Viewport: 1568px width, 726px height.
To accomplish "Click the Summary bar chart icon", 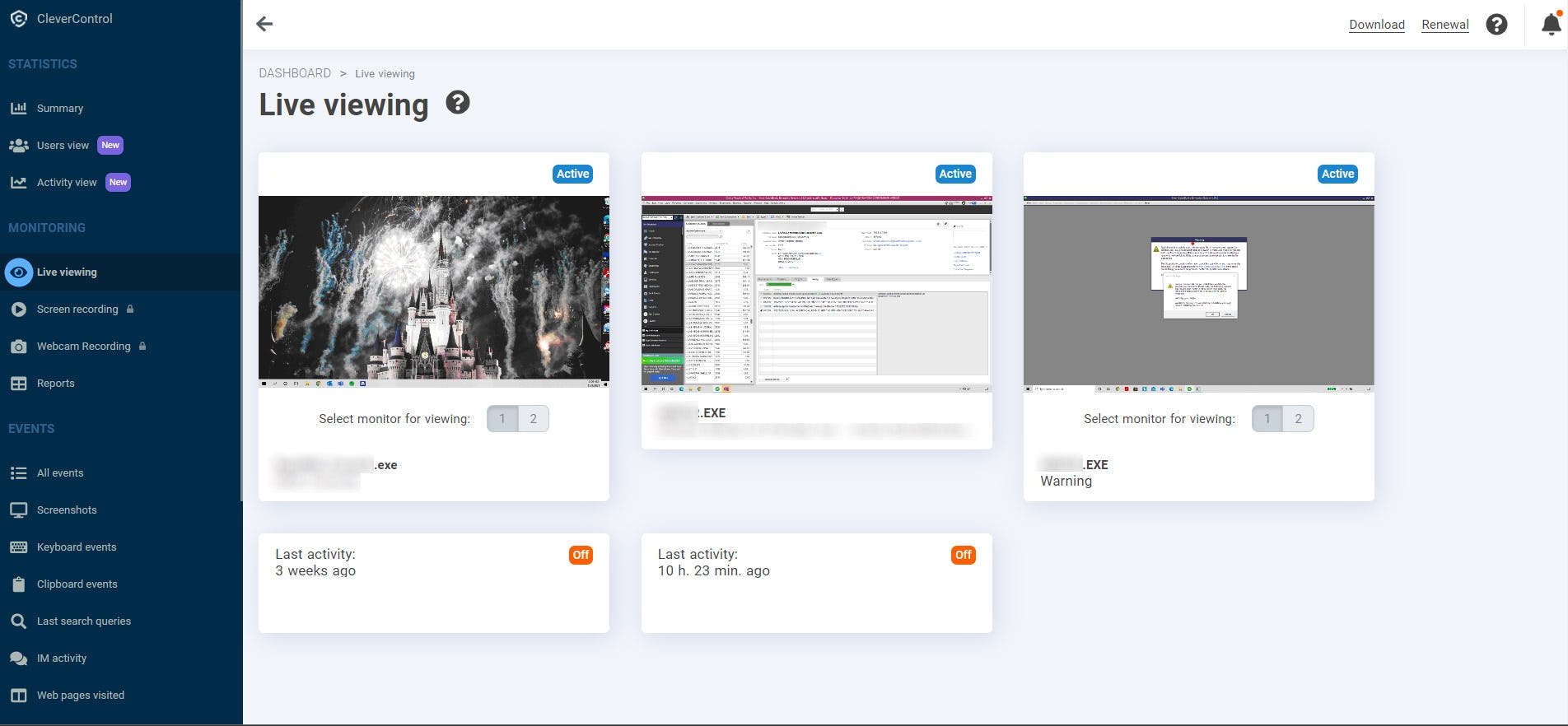I will (18, 108).
